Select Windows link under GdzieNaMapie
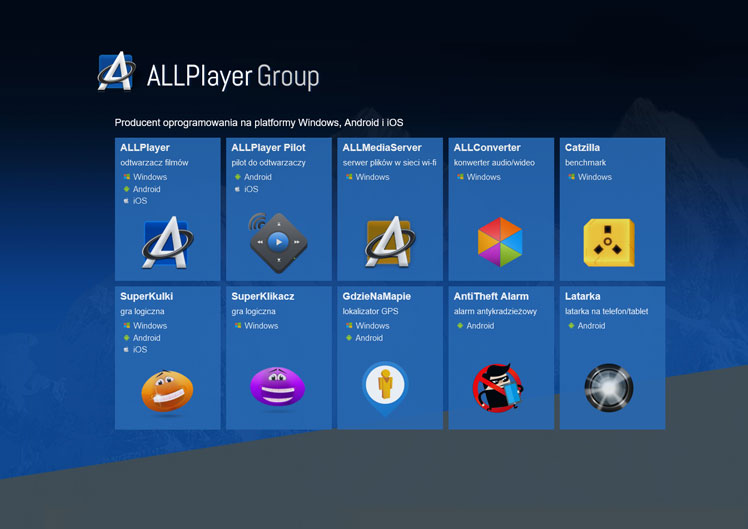Image resolution: width=748 pixels, height=529 pixels. [372, 325]
